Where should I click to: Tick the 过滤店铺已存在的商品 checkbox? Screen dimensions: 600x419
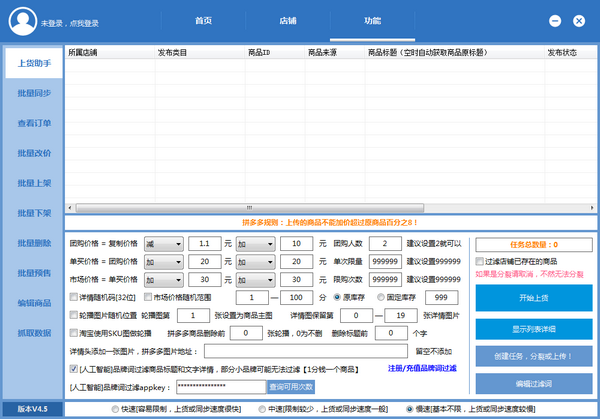[480, 261]
